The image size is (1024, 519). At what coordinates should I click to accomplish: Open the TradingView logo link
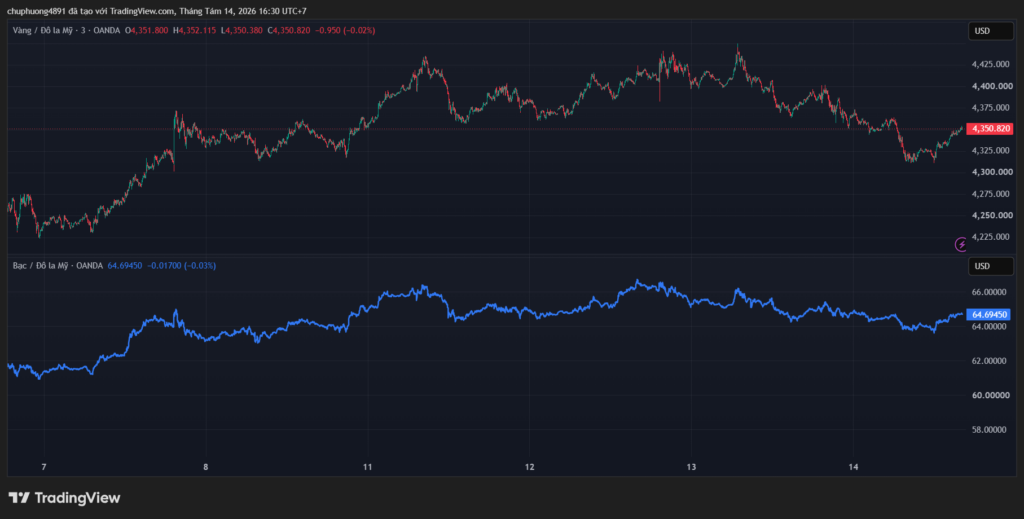pos(64,498)
